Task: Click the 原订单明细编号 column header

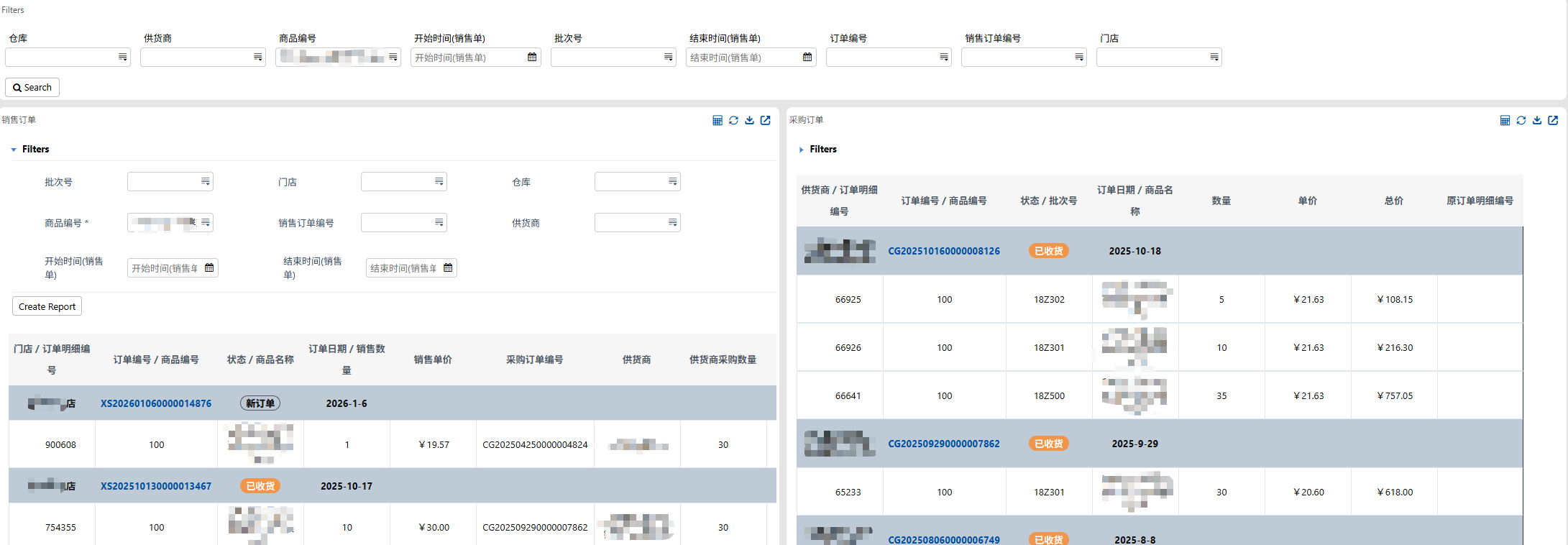Action: [x=1480, y=201]
